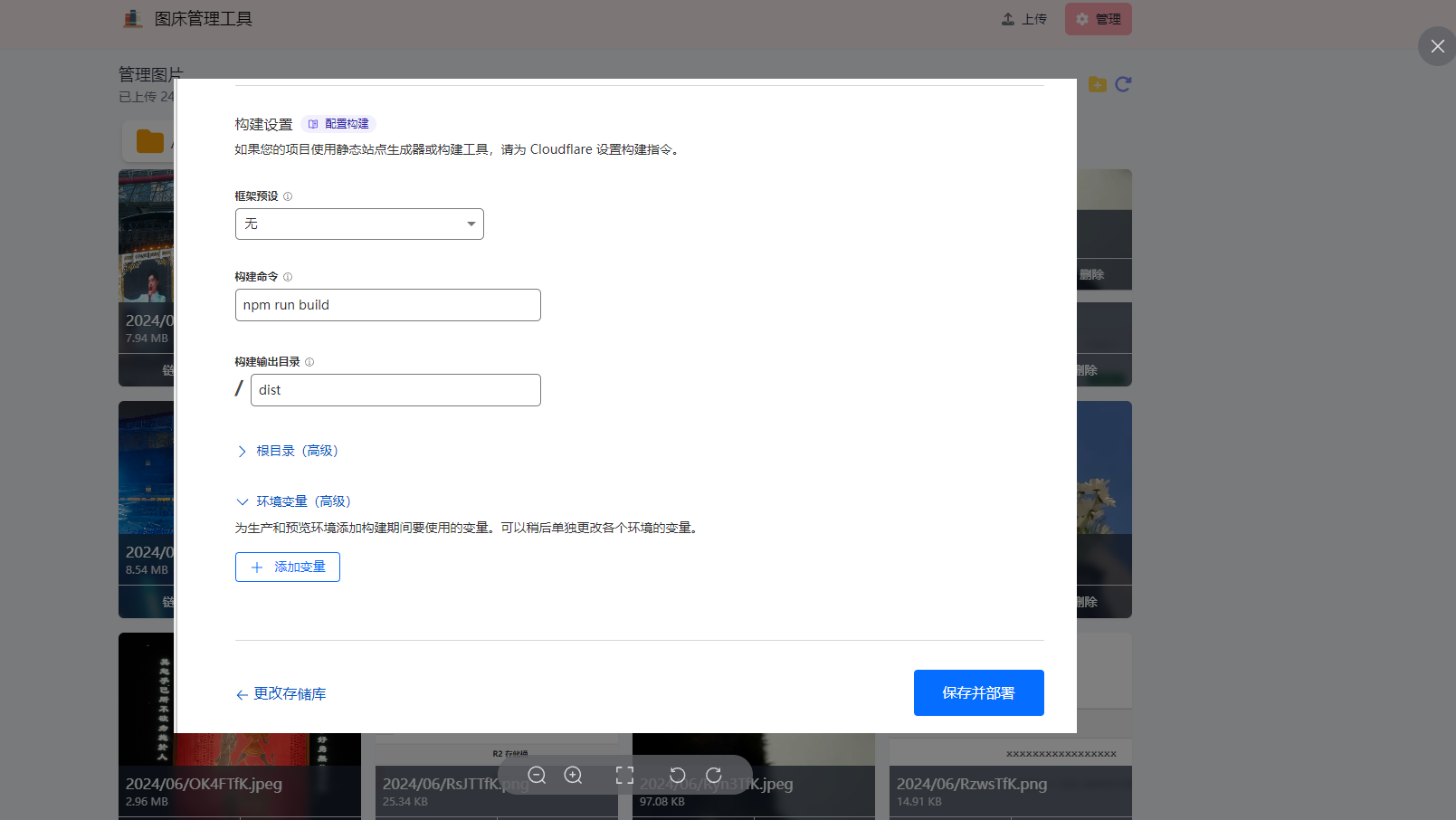Screen dimensions: 1456x820
Task: Click the 上传 upload button in header
Action: tap(1023, 19)
